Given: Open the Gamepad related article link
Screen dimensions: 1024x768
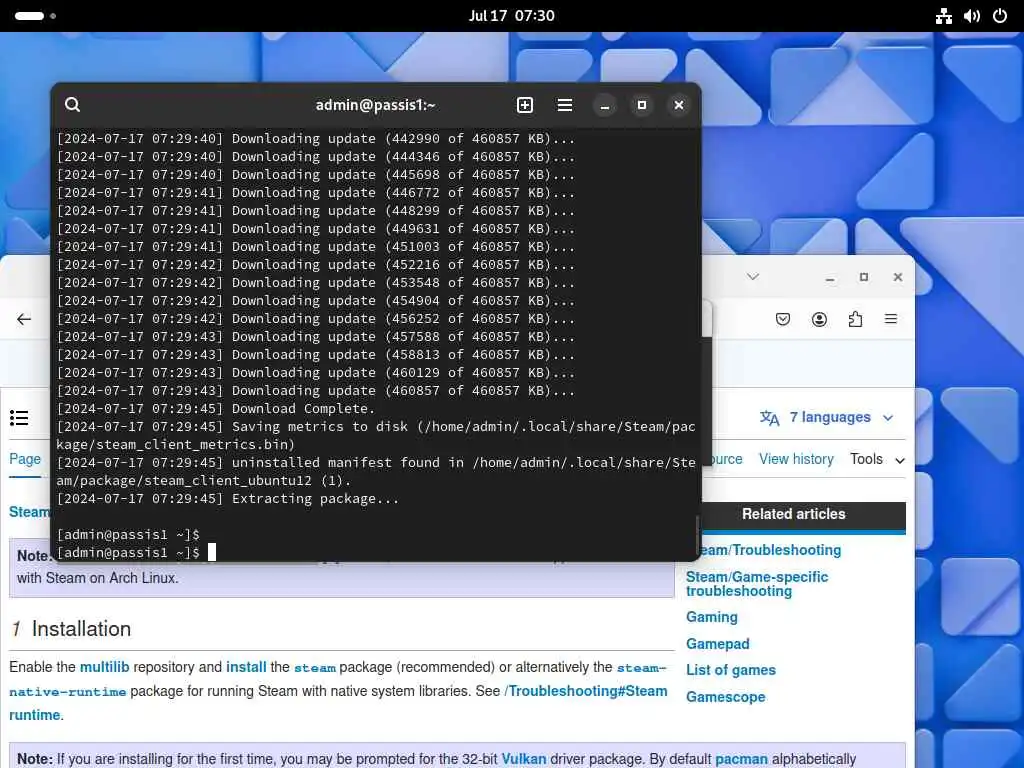Looking at the screenshot, I should point(718,644).
